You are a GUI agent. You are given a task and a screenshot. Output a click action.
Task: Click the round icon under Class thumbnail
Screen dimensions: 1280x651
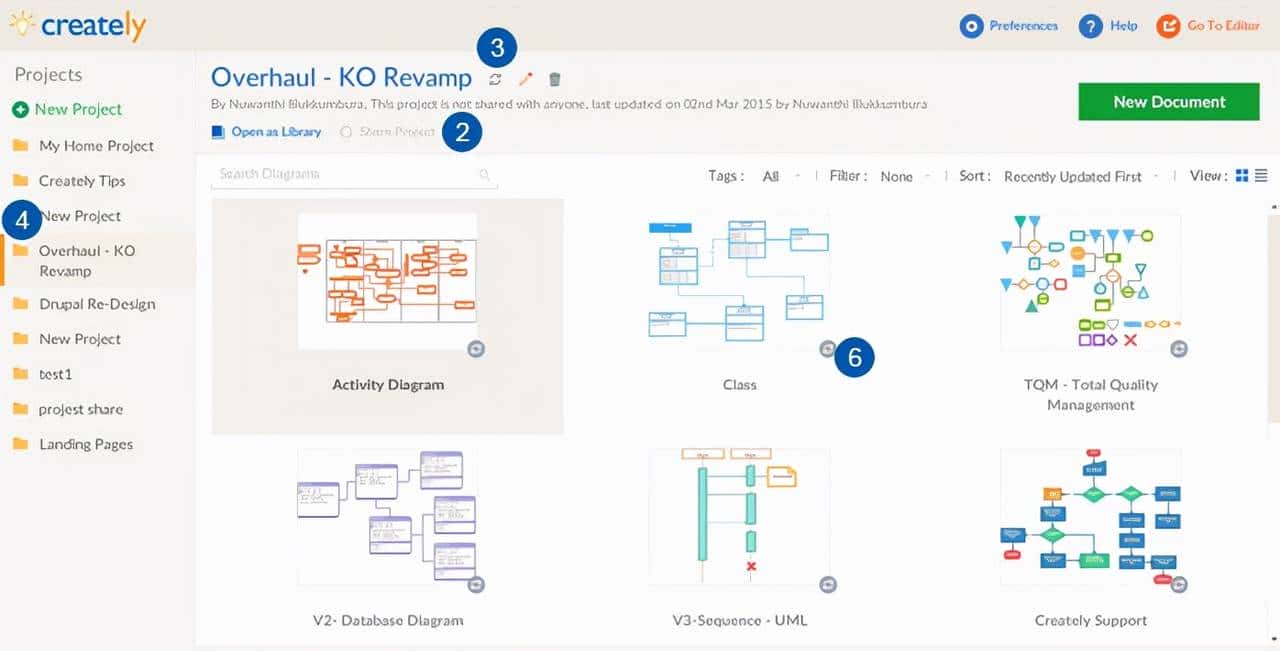point(827,348)
